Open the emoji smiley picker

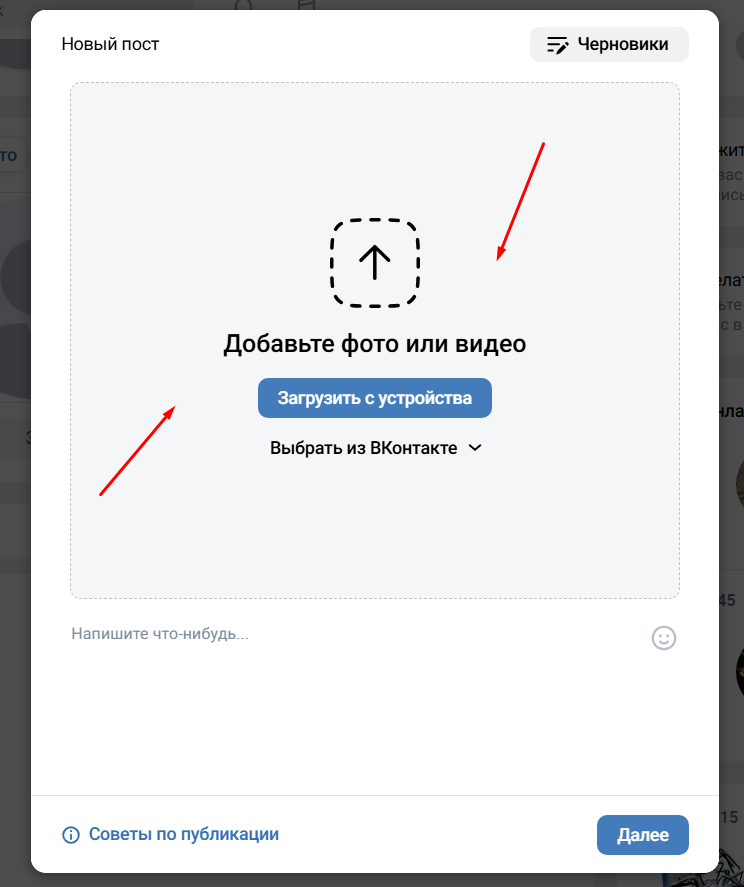(664, 638)
